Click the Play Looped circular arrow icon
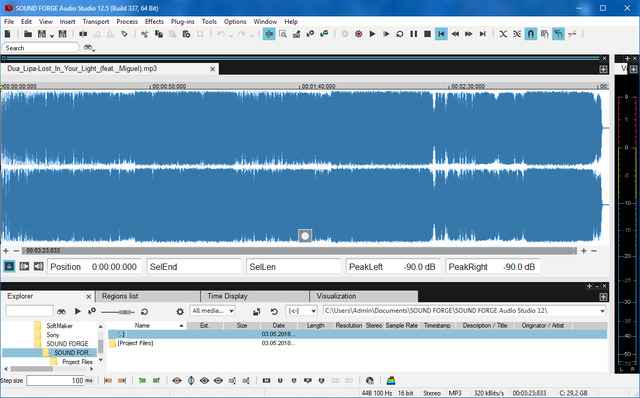This screenshot has width=640, height=398. pos(400,34)
